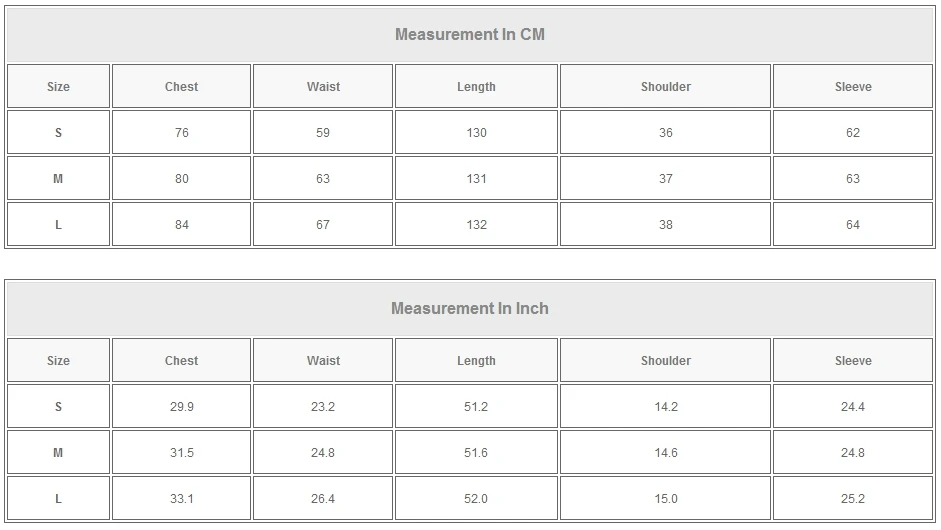Click the chest cell showing 31.5
The width and height of the screenshot is (941, 530).
click(x=181, y=453)
